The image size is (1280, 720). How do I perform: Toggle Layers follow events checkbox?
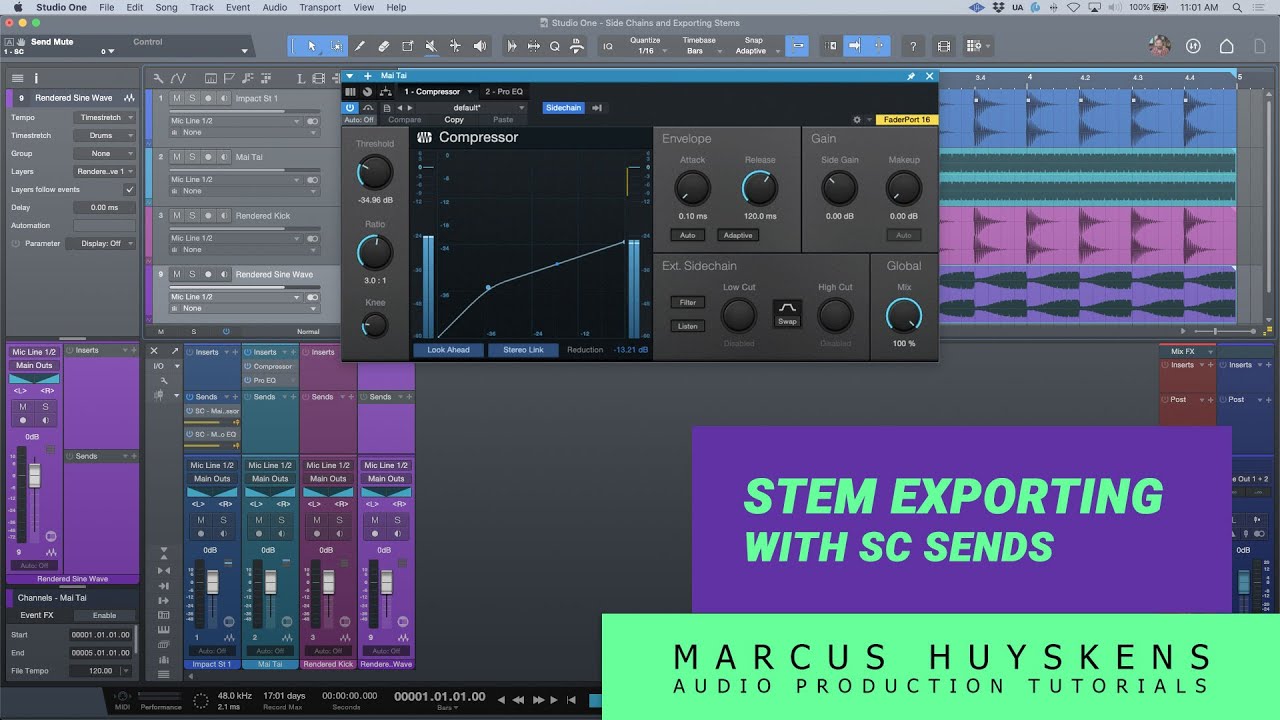click(129, 189)
